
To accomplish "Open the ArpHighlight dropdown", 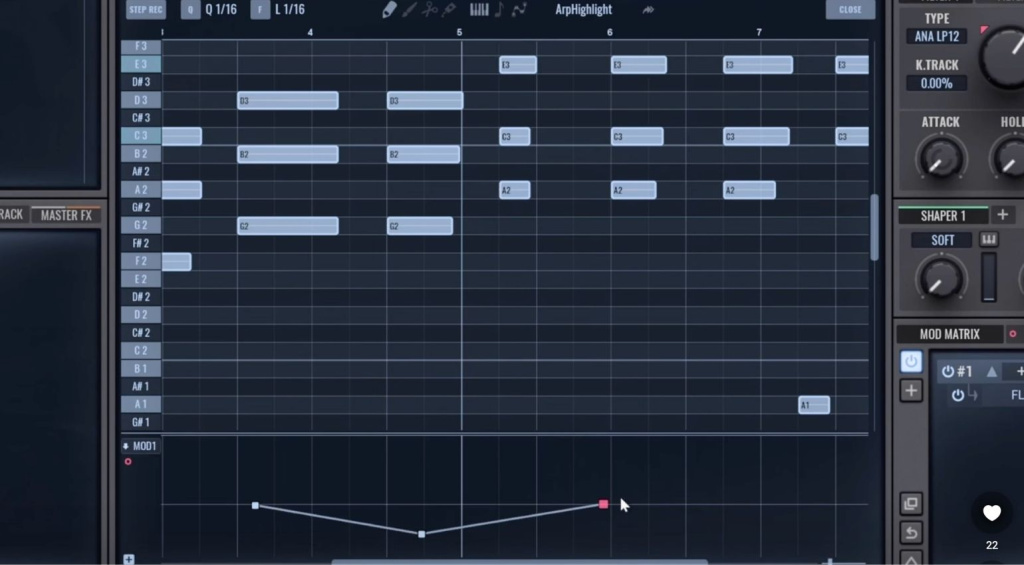I will (x=584, y=10).
